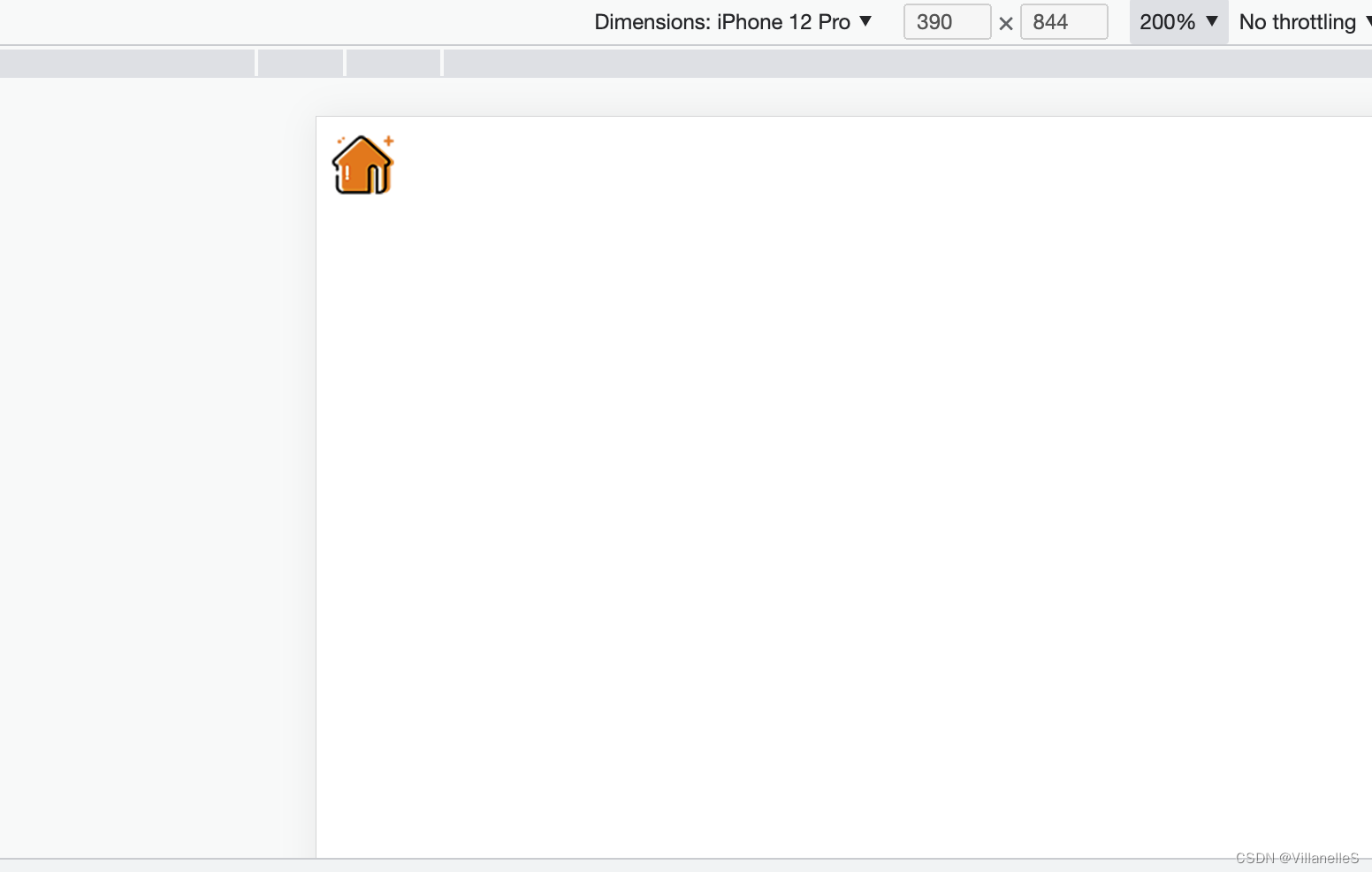The height and width of the screenshot is (872, 1372).
Task: Open the No throttling dropdown
Action: [1304, 22]
